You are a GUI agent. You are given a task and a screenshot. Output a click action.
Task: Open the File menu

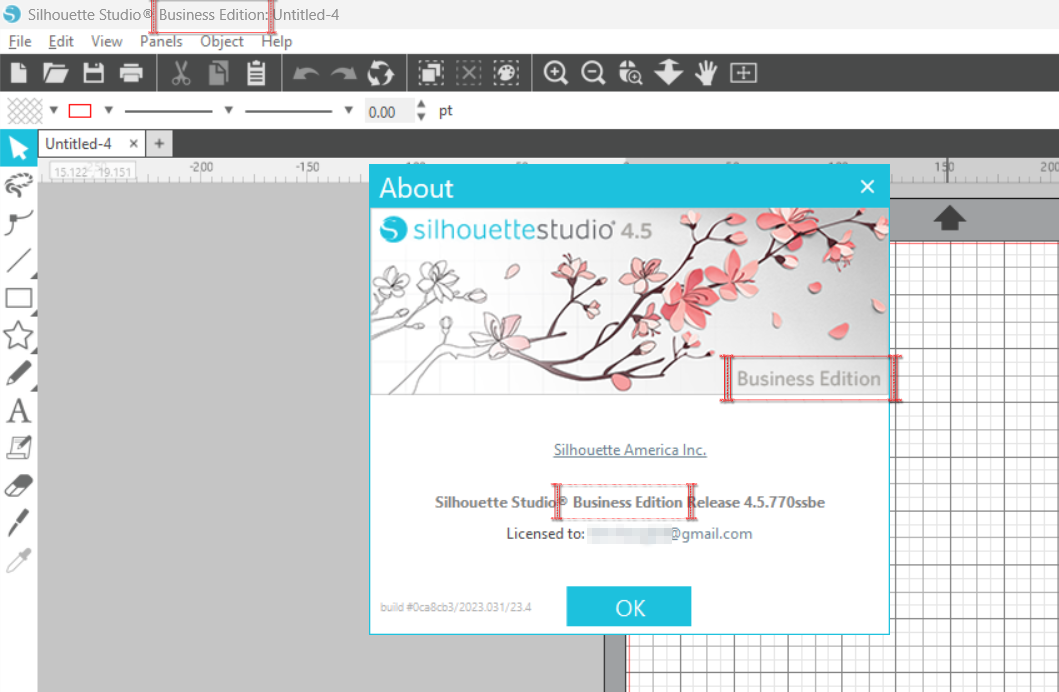click(x=20, y=41)
